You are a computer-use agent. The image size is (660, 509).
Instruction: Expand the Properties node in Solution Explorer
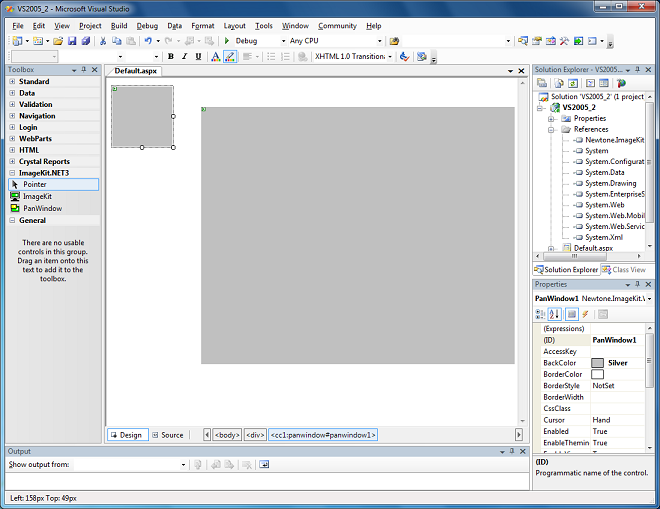[x=551, y=119]
